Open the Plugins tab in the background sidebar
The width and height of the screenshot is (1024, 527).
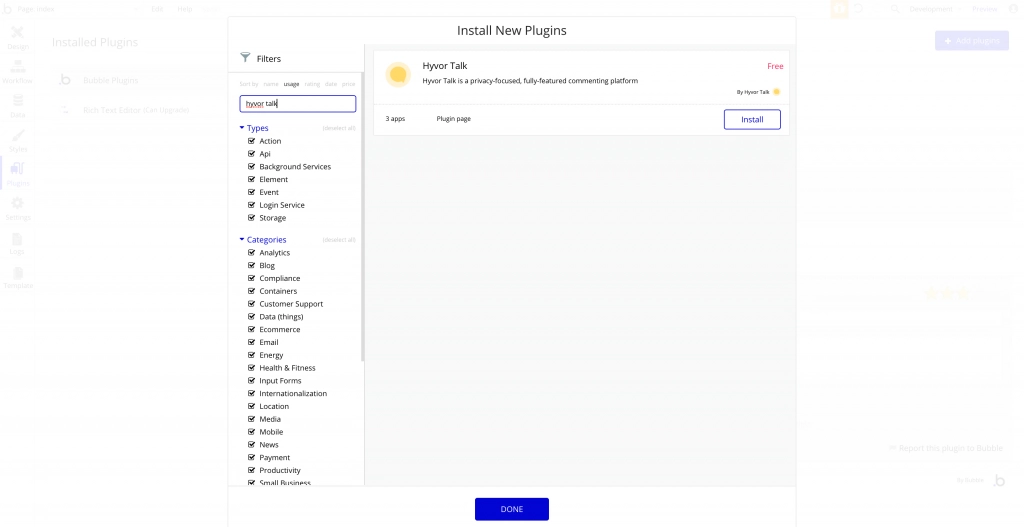point(18,174)
